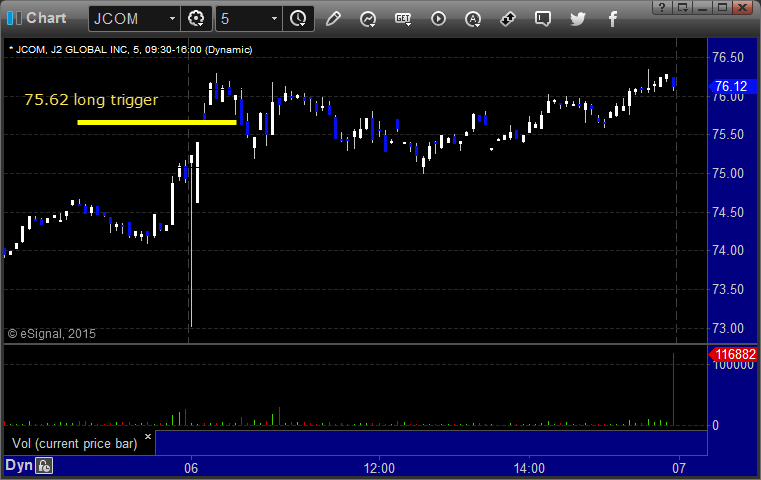Screen dimensions: 761x480
Task: Select the pencil drawing tool
Action: [x=333, y=18]
